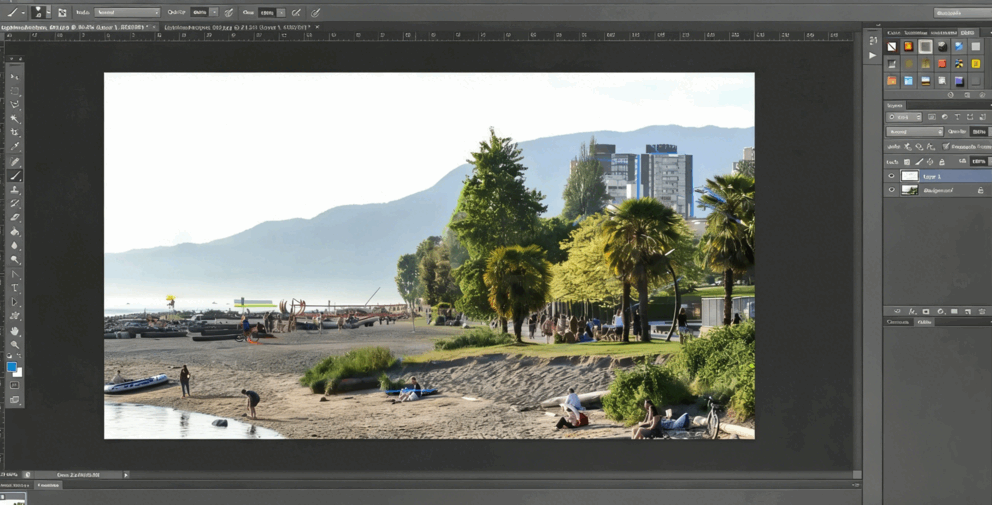992x505 pixels.
Task: Select the Eyedropper tool
Action: (x=14, y=146)
